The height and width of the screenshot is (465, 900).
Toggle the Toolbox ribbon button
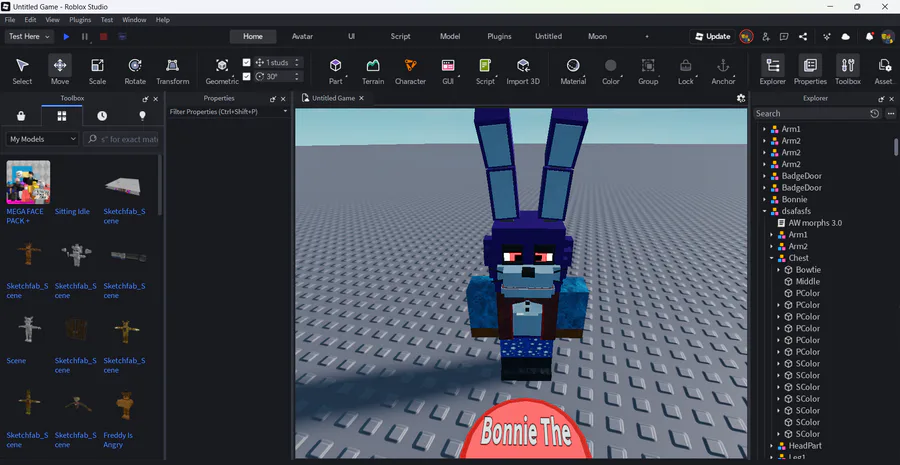click(x=848, y=71)
